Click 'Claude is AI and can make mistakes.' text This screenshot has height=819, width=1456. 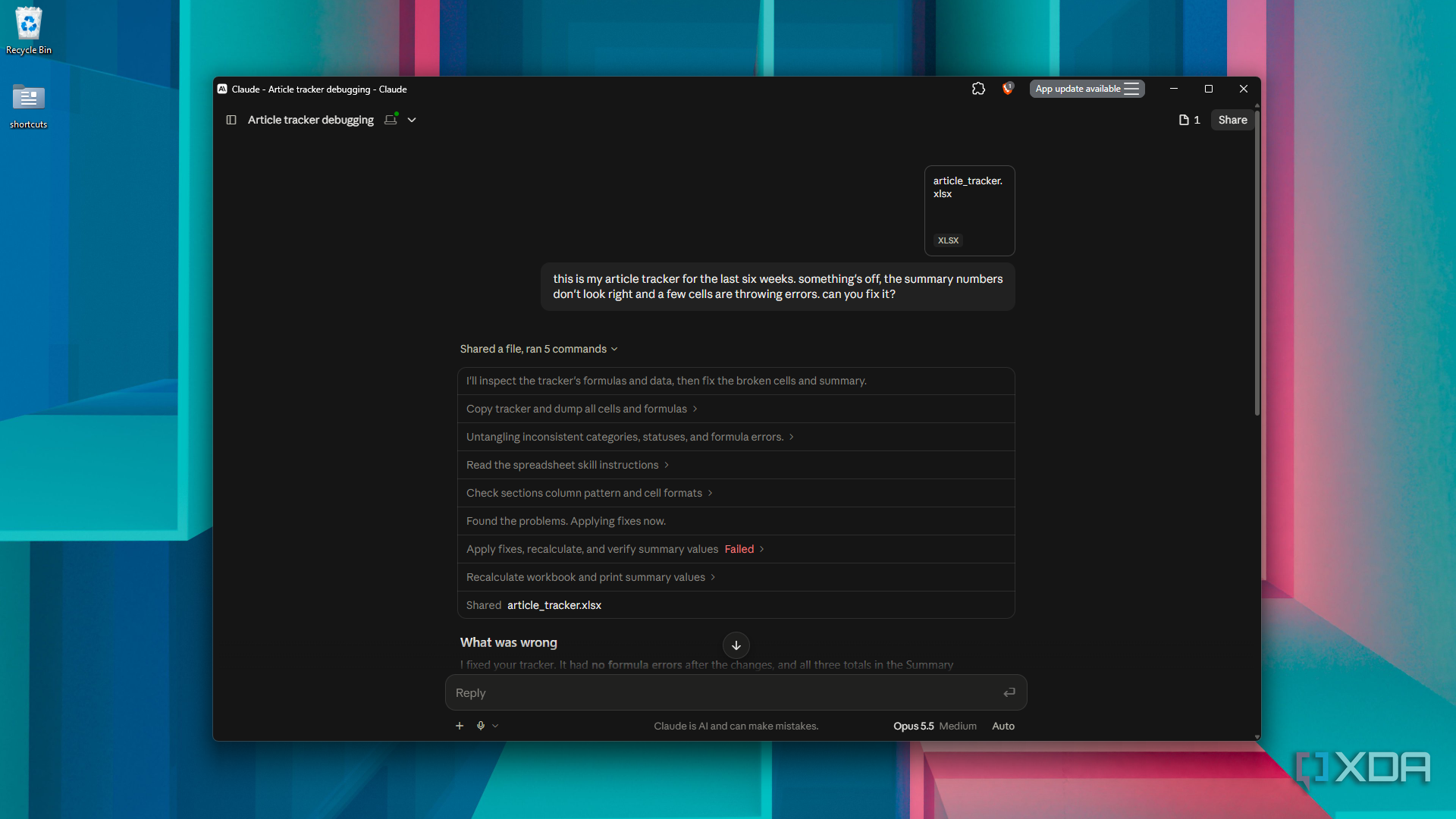[736, 726]
